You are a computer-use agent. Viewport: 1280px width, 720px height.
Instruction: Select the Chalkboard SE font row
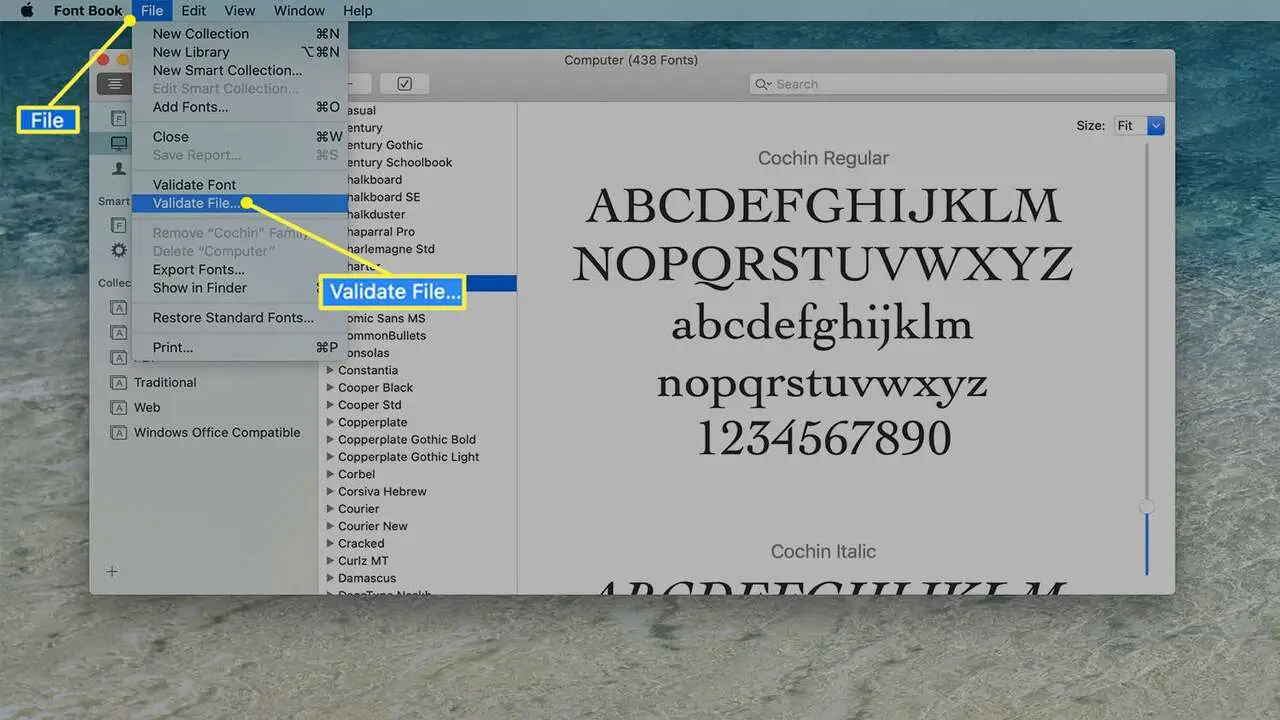pyautogui.click(x=418, y=197)
